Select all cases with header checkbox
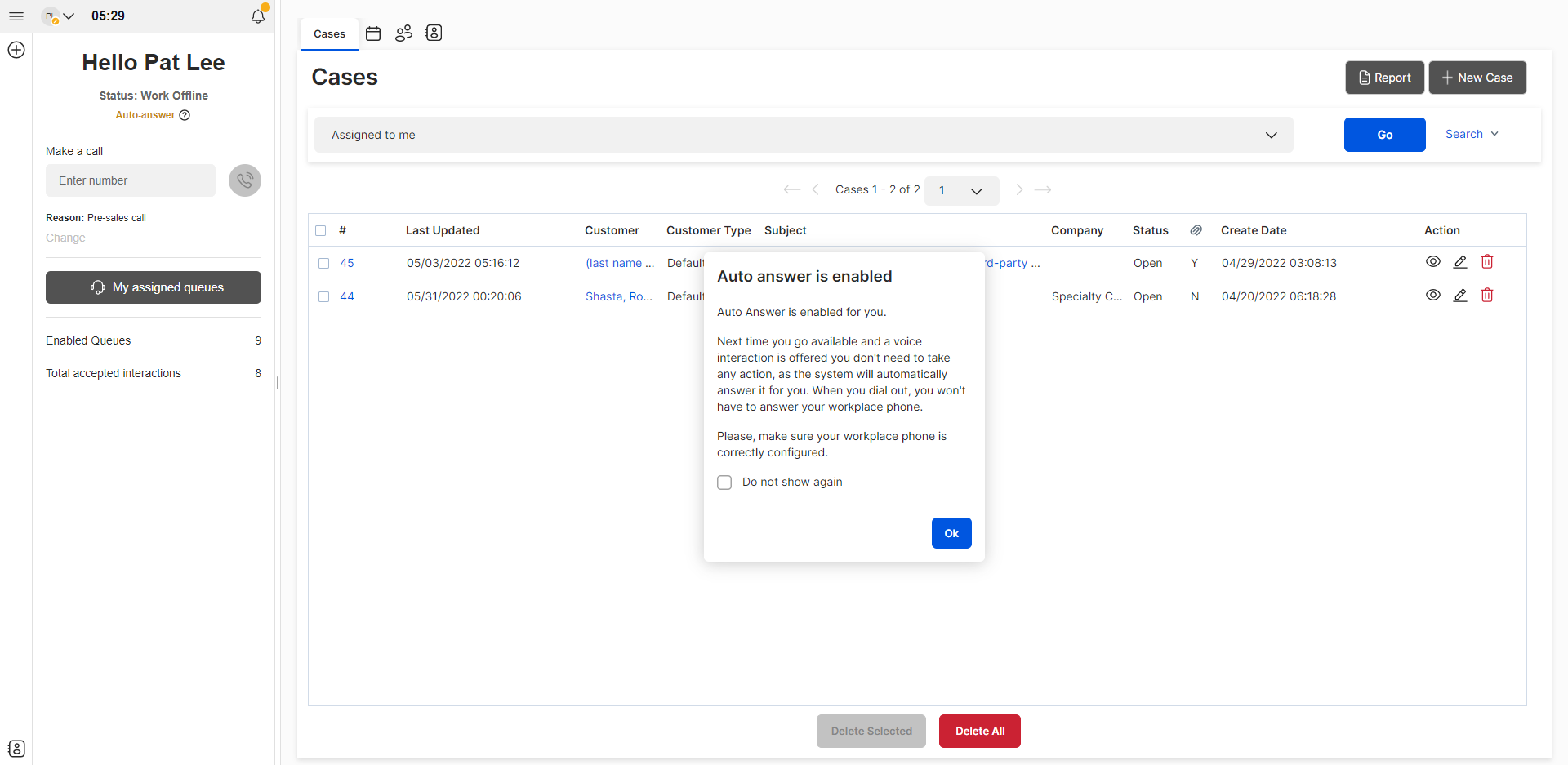1568x765 pixels. pos(321,231)
